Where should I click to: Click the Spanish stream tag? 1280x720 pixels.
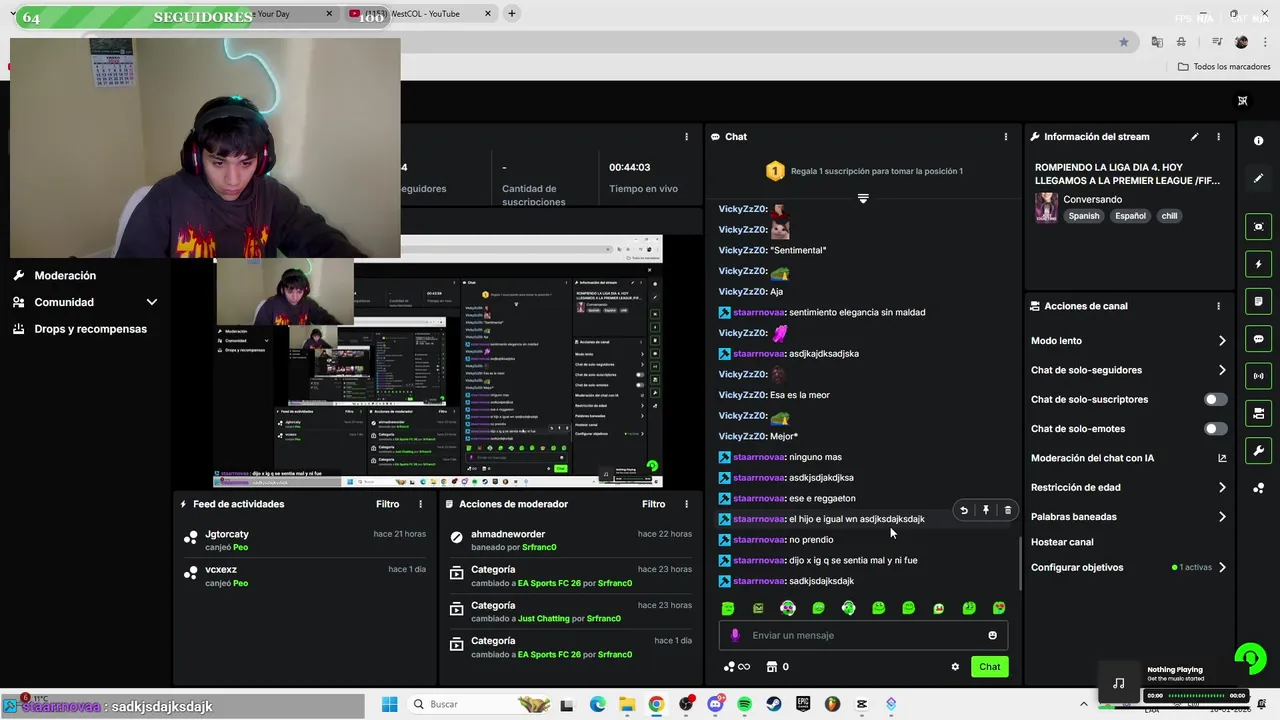click(x=1083, y=216)
